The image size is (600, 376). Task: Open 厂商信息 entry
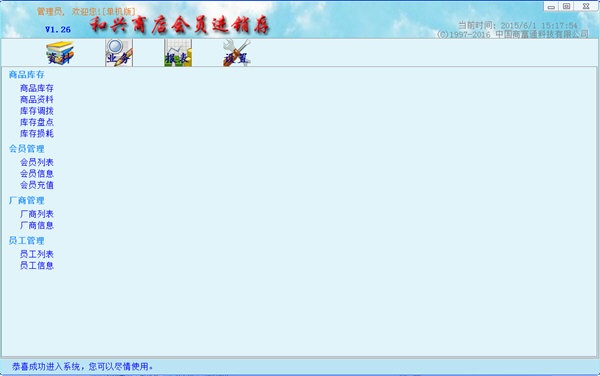37,225
